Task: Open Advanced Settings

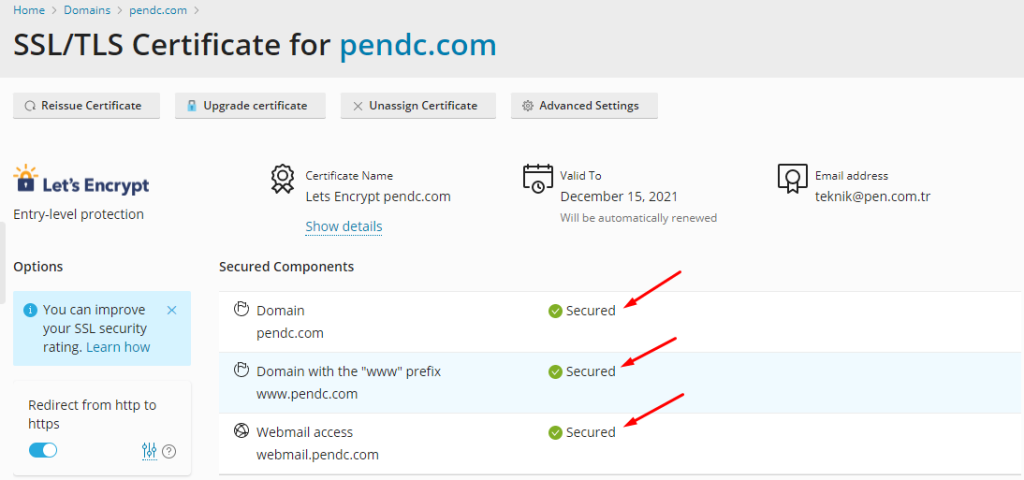Action: tap(584, 106)
